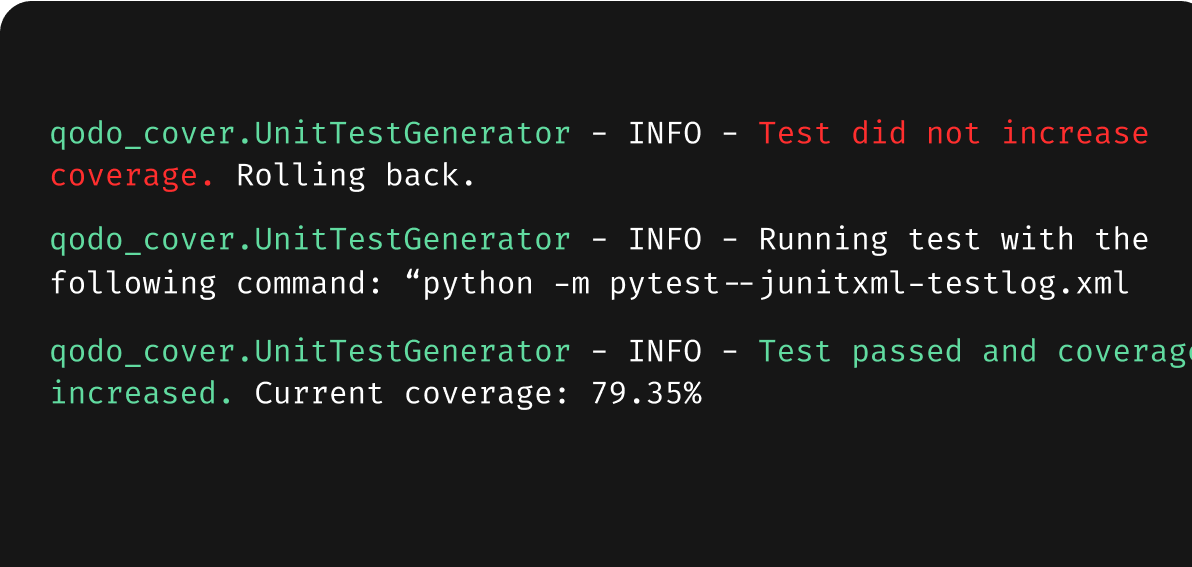Click qodo_cover.UnitTestGenerator in the third log entry
The image size is (1192, 567).
(x=311, y=351)
